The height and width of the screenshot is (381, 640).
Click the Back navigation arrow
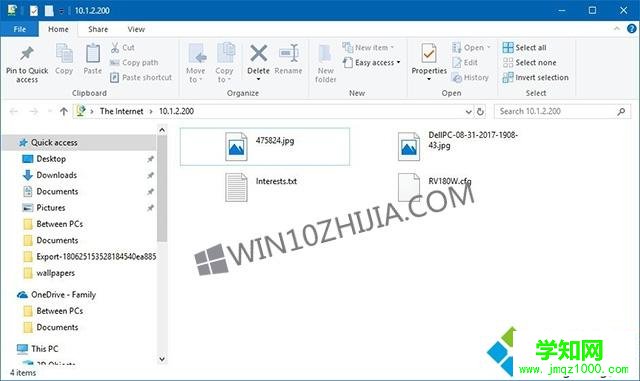pyautogui.click(x=14, y=111)
